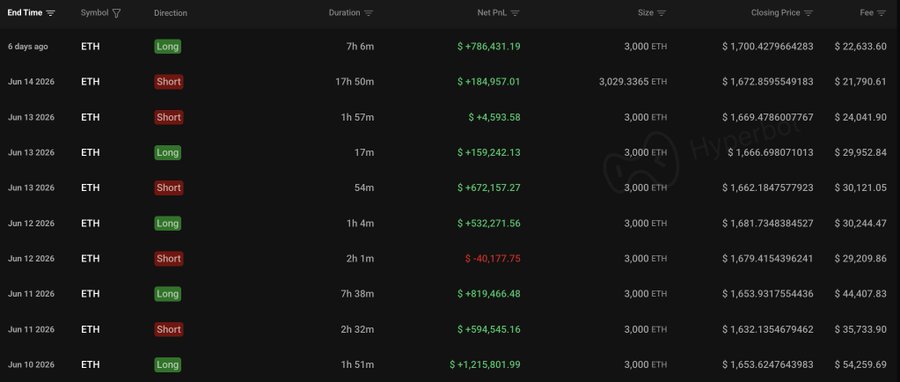Click the net PnL value $ +532,271.56
This screenshot has width=900, height=382.
click(489, 223)
